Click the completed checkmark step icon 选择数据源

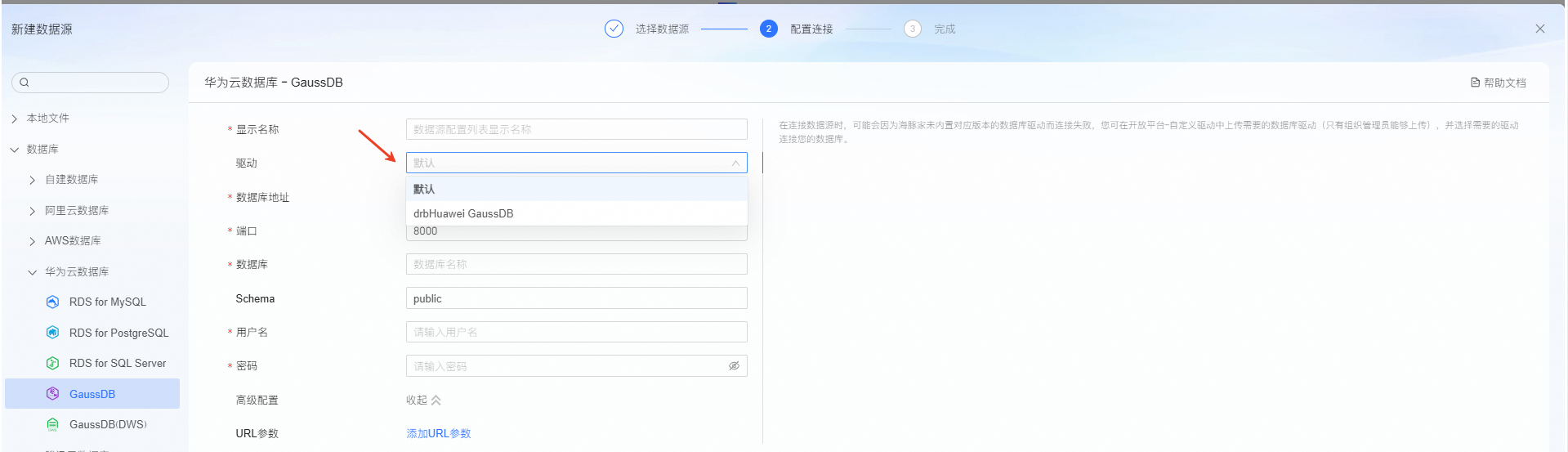coord(614,29)
